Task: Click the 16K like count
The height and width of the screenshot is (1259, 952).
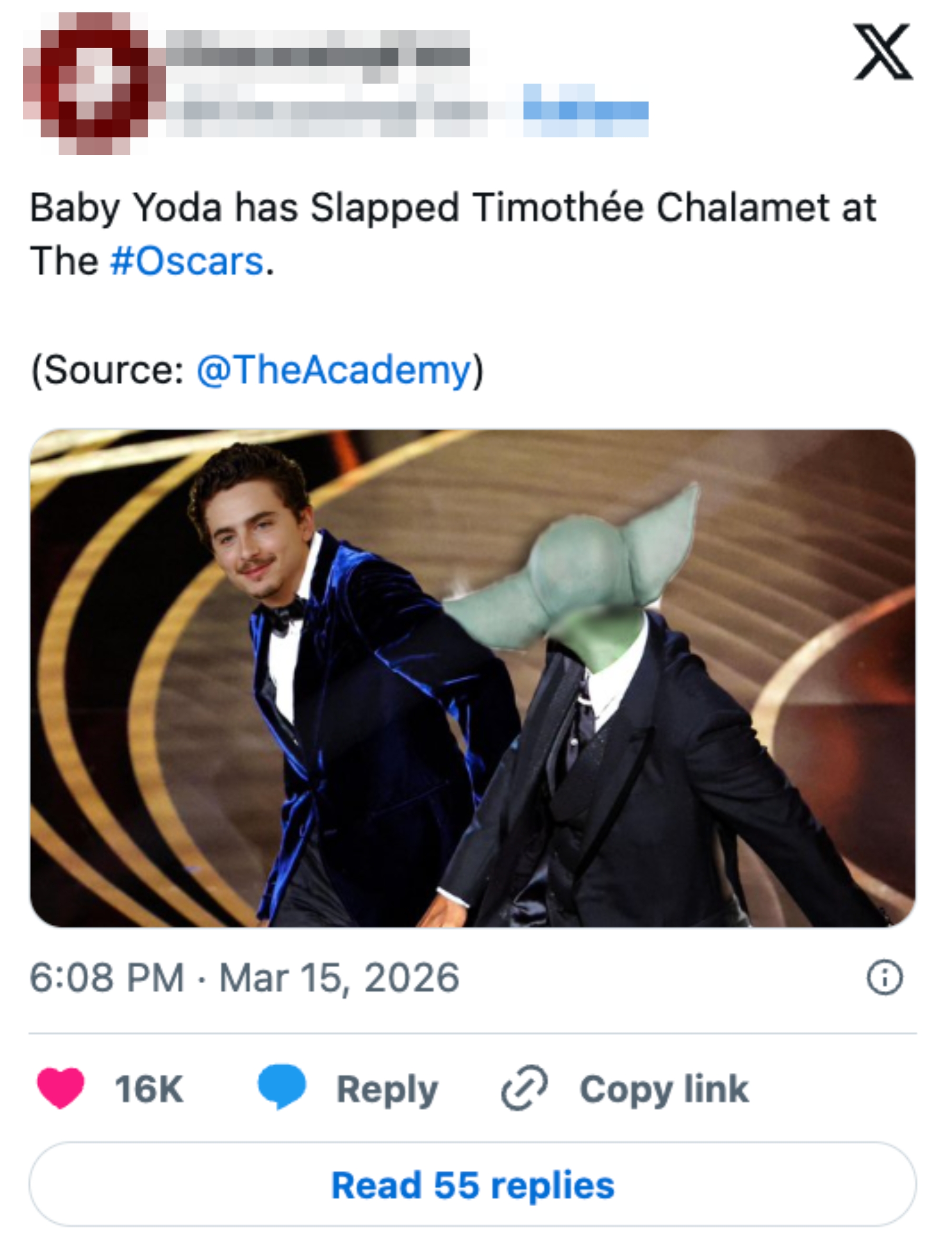Action: [x=150, y=1087]
